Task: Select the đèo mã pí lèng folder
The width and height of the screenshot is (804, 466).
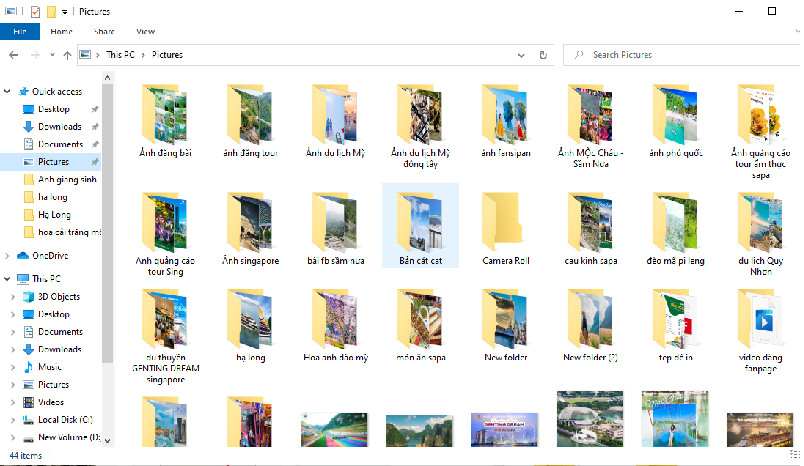Action: tap(676, 228)
